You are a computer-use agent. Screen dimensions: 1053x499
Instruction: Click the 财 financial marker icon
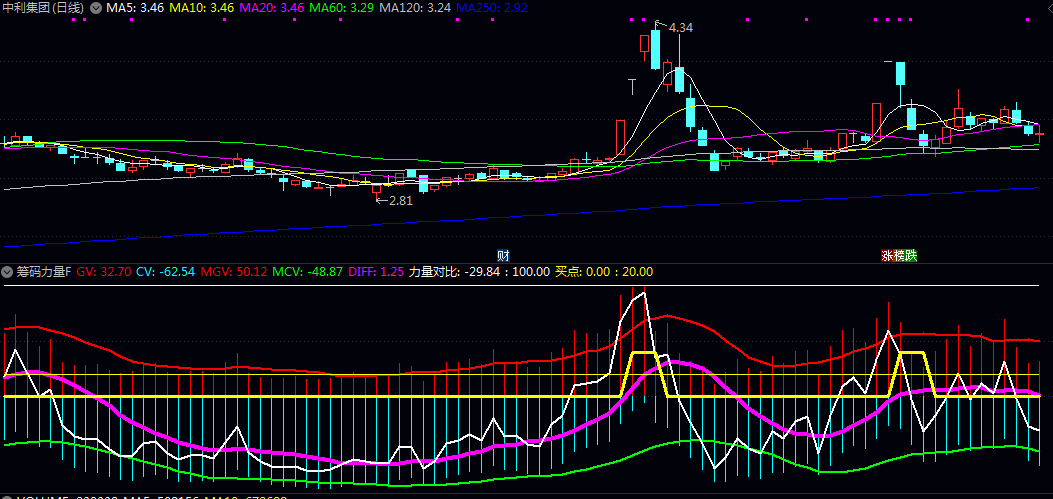tap(503, 255)
